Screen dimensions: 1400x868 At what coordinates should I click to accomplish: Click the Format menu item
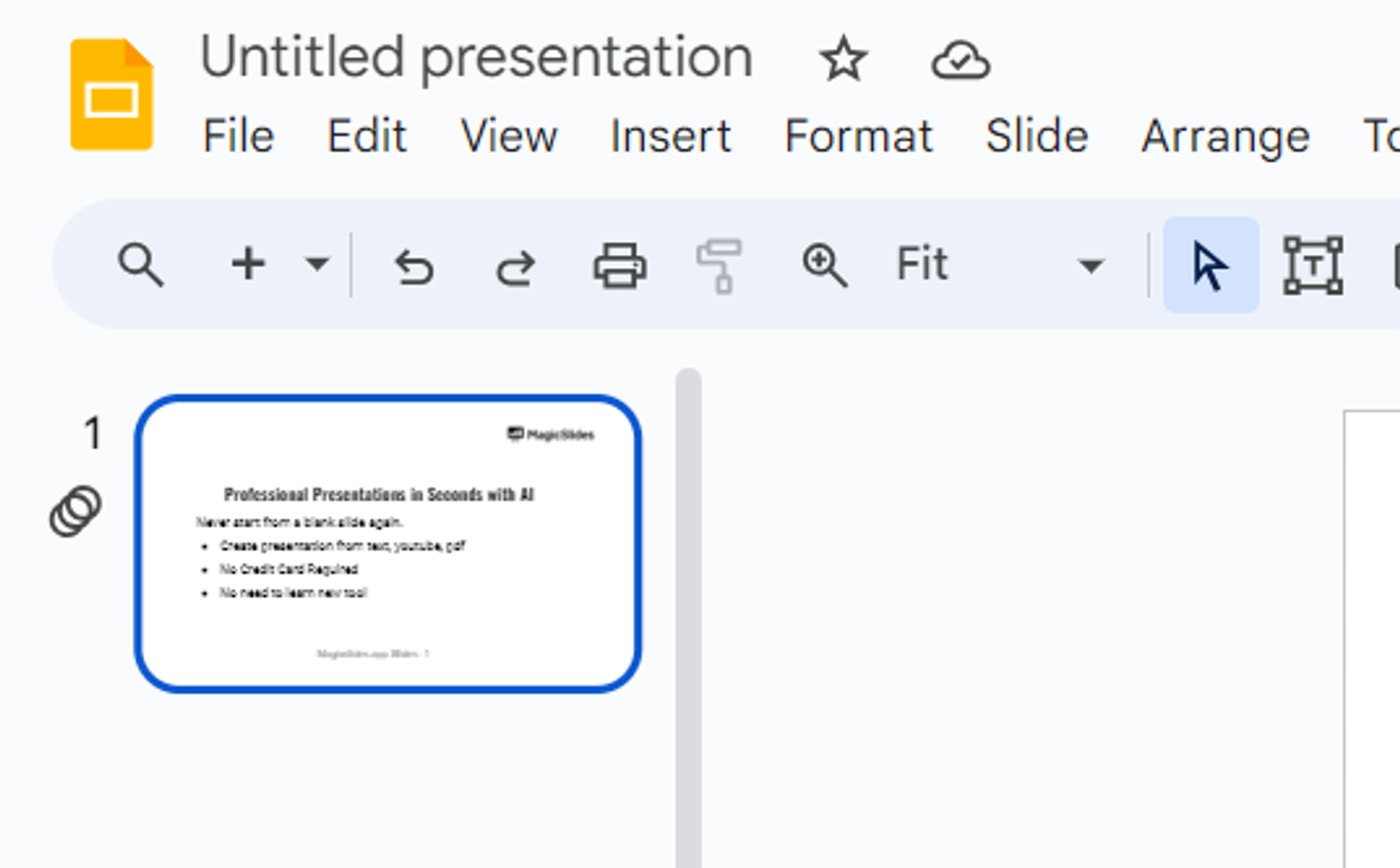click(856, 136)
